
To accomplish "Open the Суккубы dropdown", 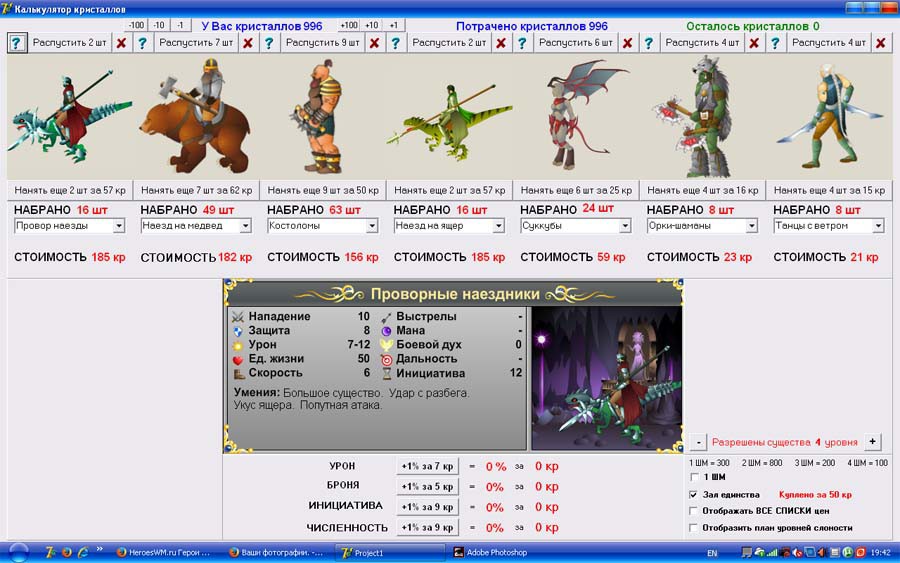I will click(x=625, y=226).
